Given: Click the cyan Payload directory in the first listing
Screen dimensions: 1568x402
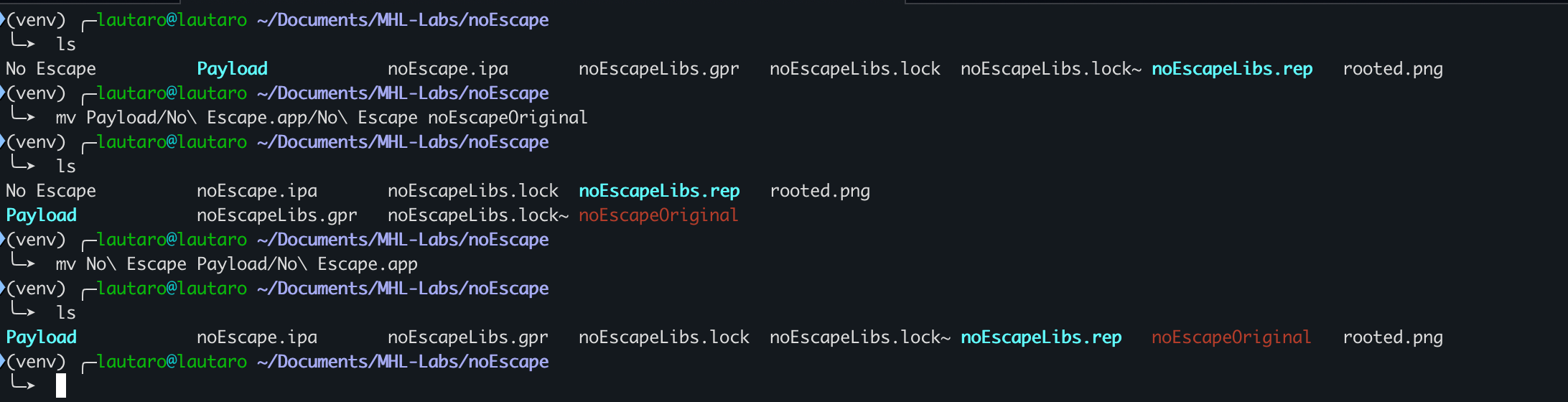Looking at the screenshot, I should tap(232, 69).
